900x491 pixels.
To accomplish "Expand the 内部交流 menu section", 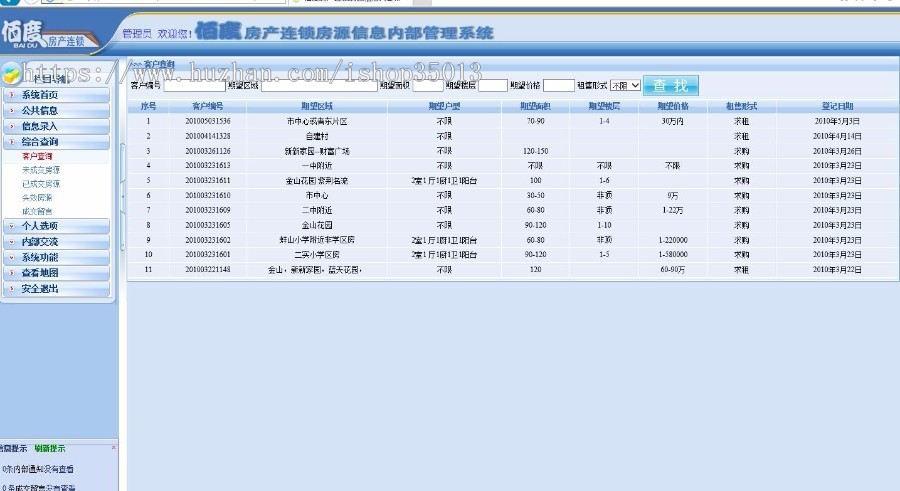I will [56, 242].
